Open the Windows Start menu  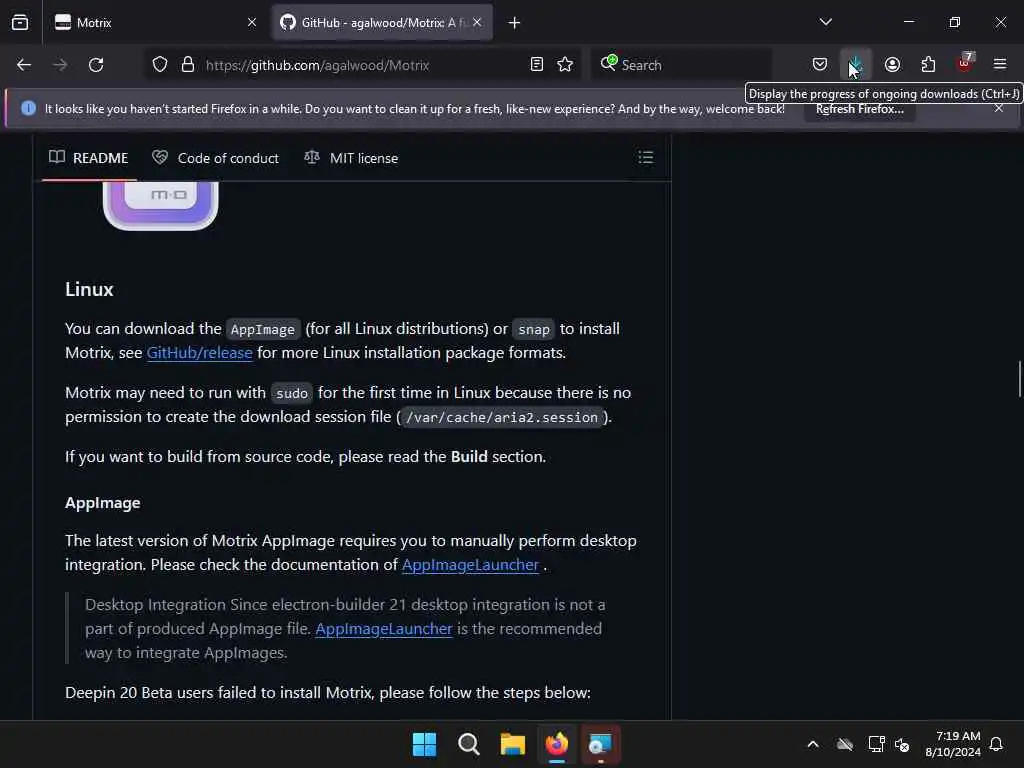click(x=424, y=744)
